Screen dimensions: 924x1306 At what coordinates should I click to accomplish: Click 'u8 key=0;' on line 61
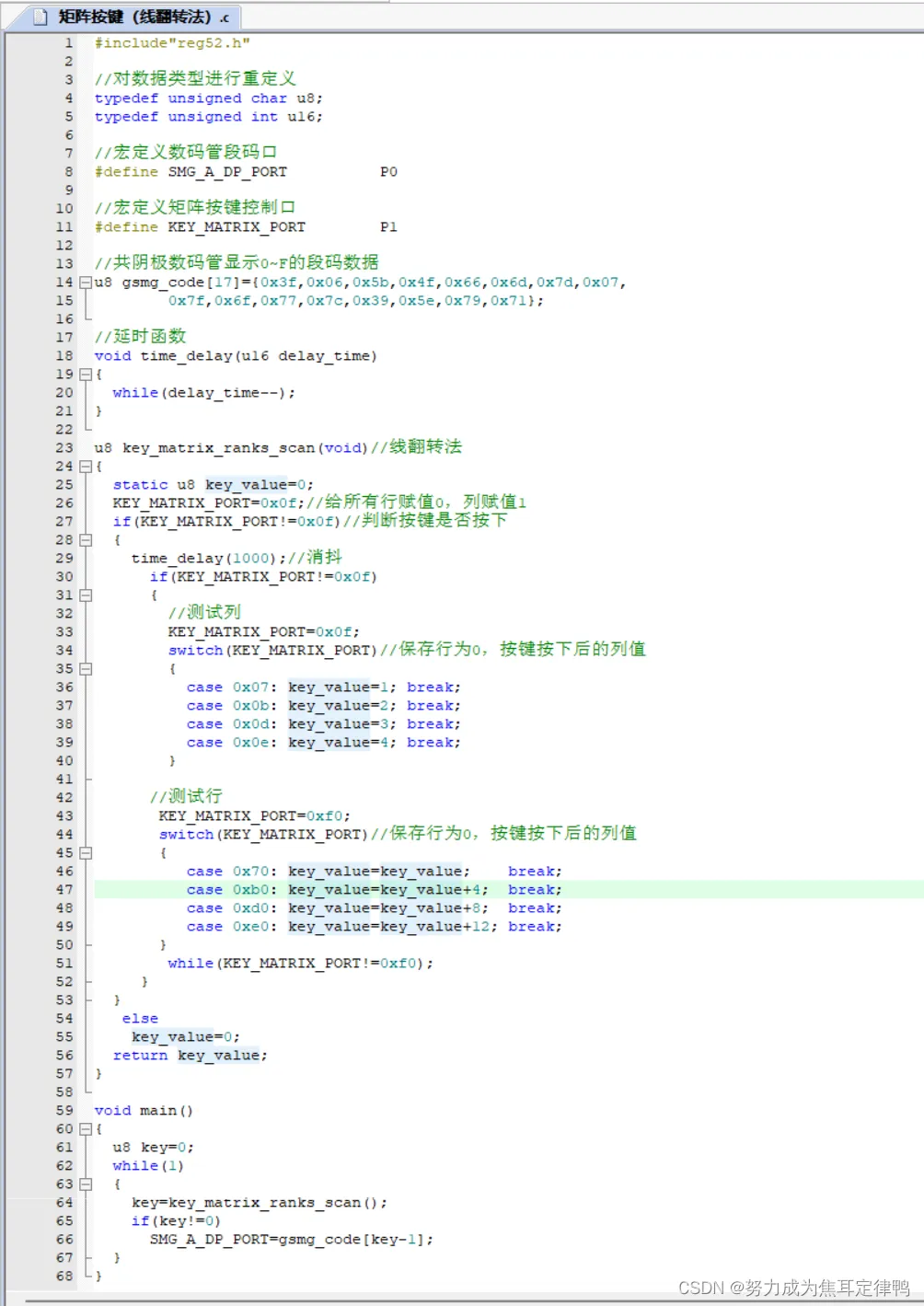tap(154, 1148)
